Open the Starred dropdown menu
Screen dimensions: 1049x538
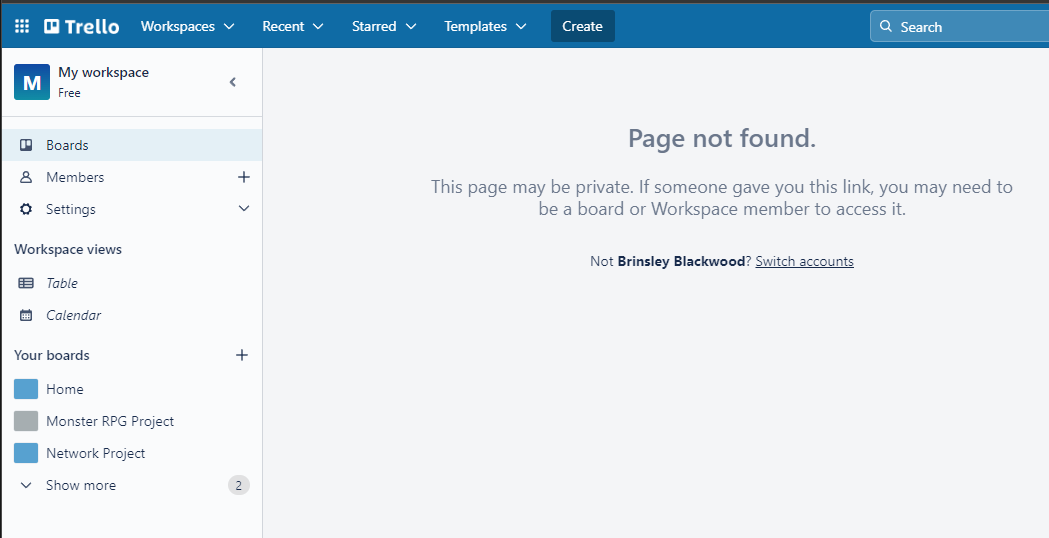click(x=384, y=26)
